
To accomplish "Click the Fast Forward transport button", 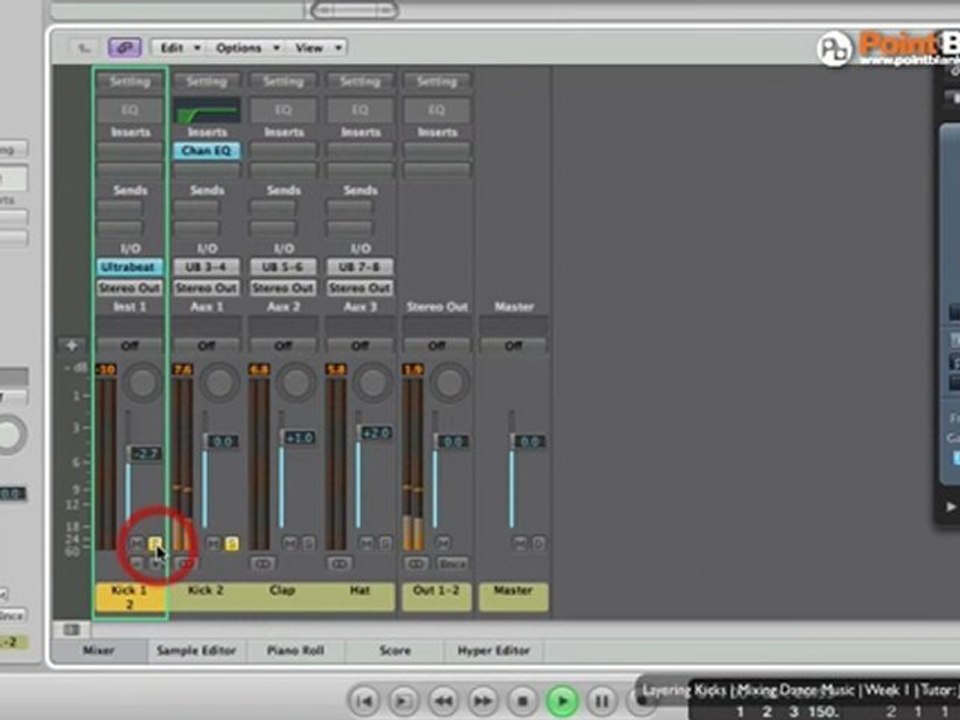I will coord(482,700).
